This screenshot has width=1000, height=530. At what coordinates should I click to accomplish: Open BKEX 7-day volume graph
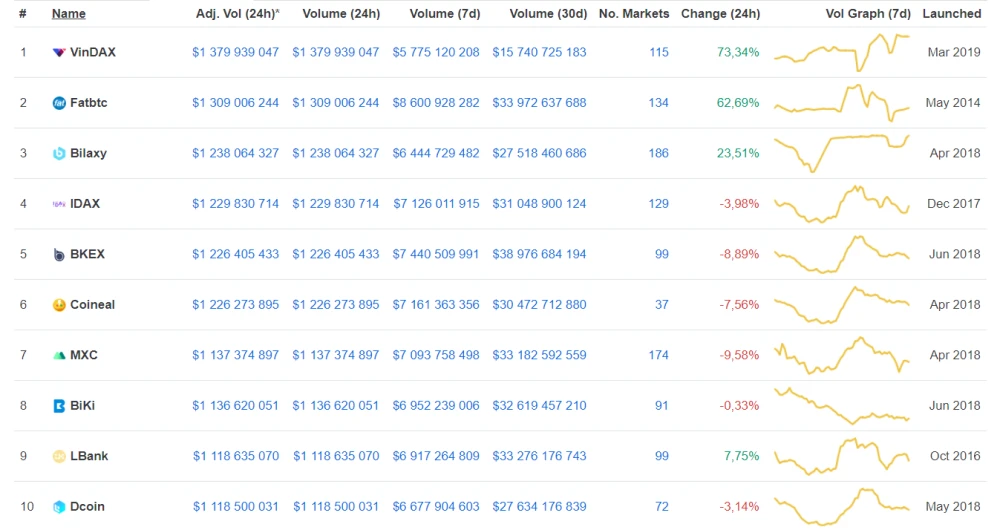[x=842, y=254]
